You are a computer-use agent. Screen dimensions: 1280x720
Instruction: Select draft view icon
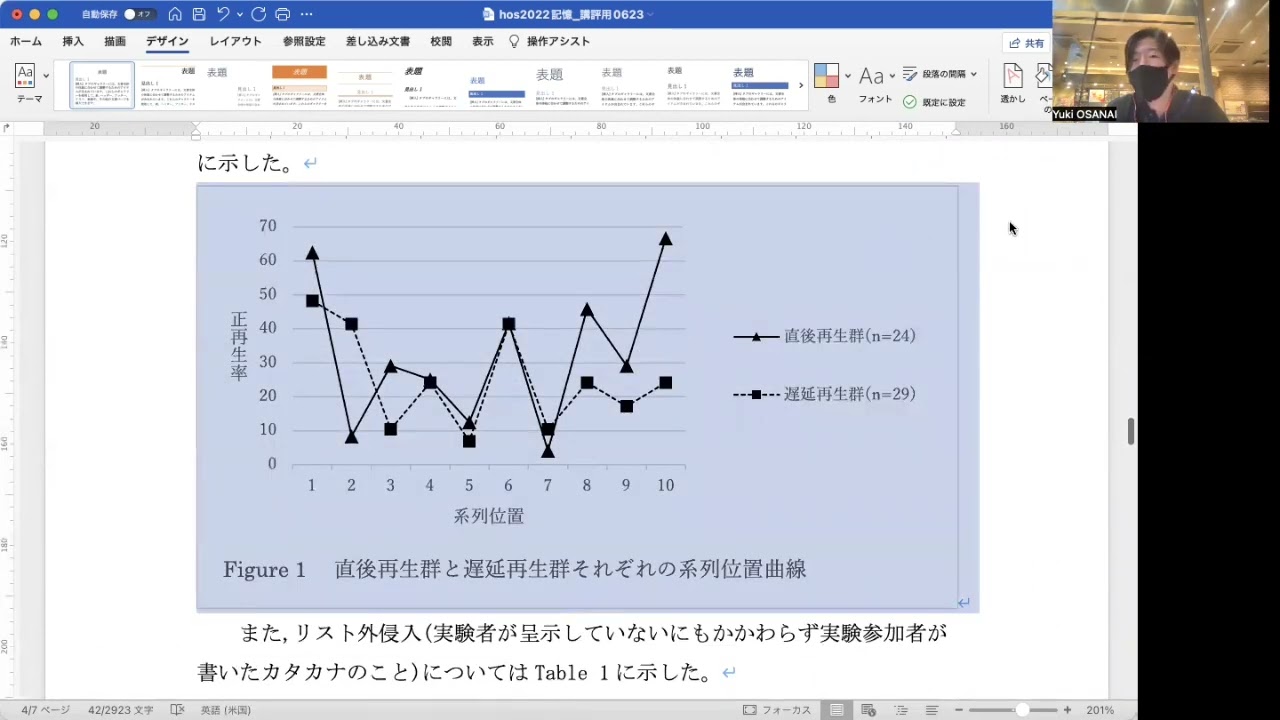point(931,710)
